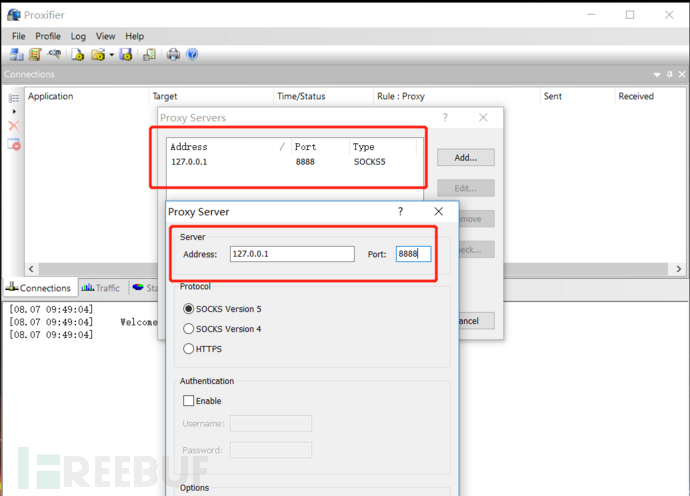The width and height of the screenshot is (690, 496).
Task: Click Proxifier app icon in title bar
Action: (14, 15)
